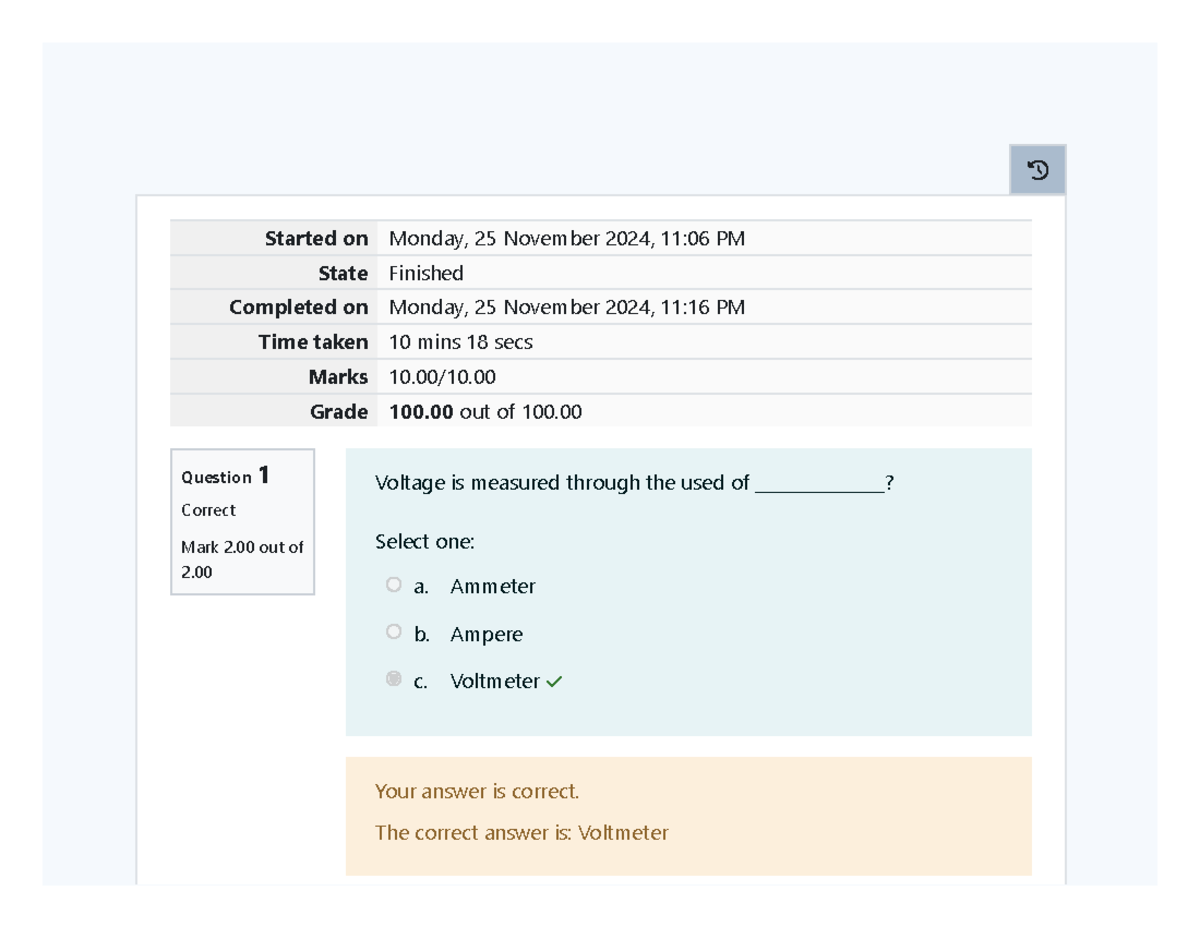Click the 'State' row label
The width and height of the screenshot is (1200, 927).
(343, 273)
